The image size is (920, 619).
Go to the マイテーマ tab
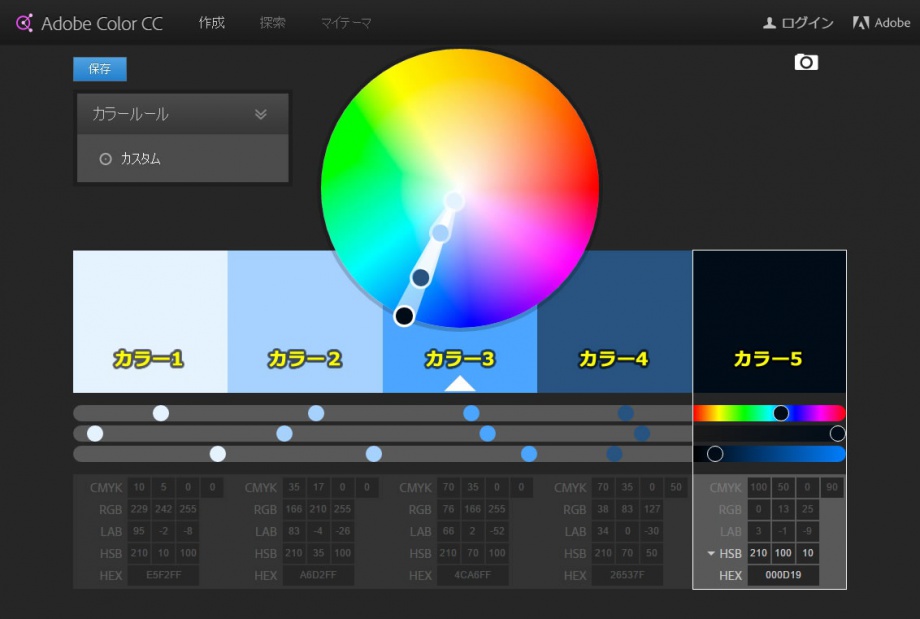[x=346, y=23]
